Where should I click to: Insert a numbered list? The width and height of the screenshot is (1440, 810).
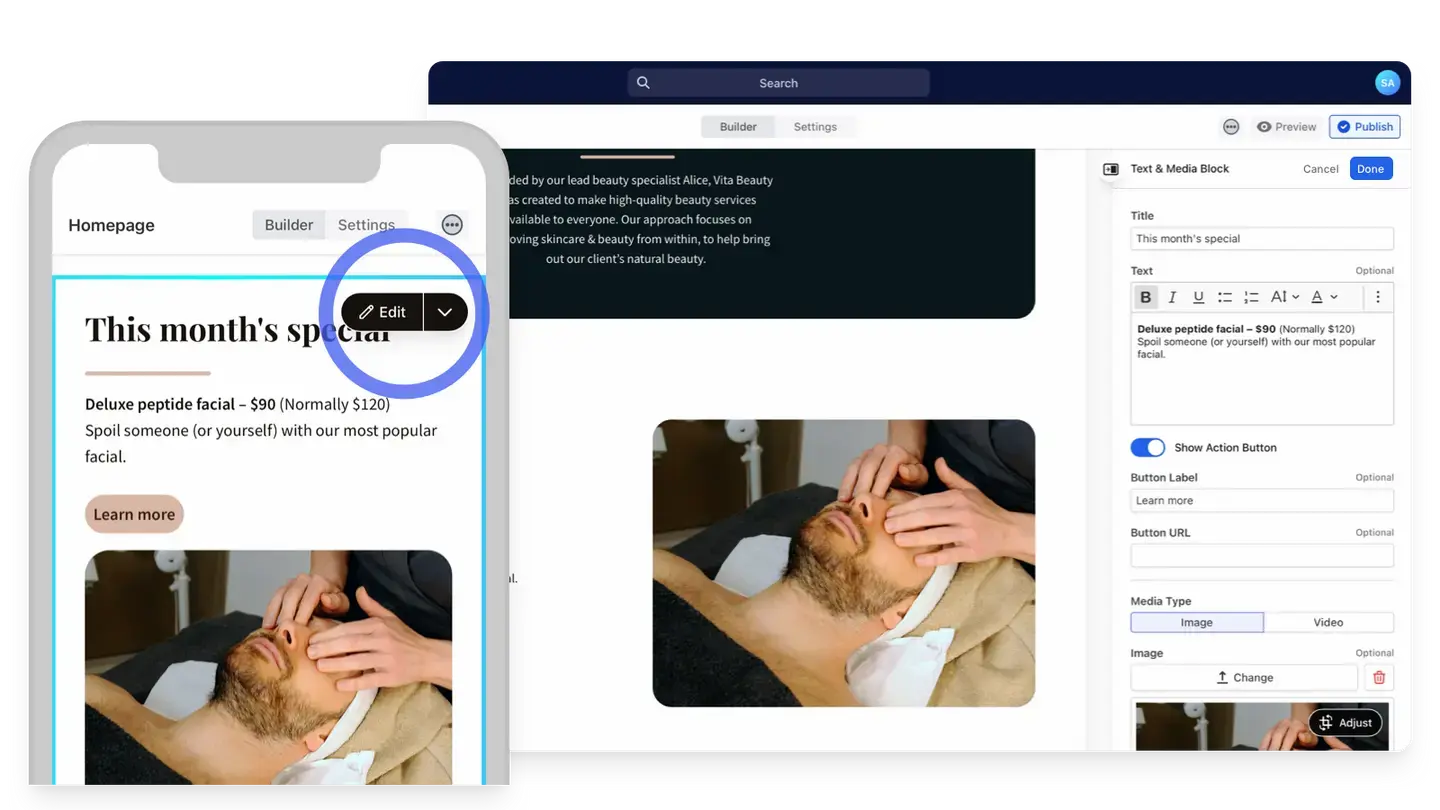(1251, 297)
